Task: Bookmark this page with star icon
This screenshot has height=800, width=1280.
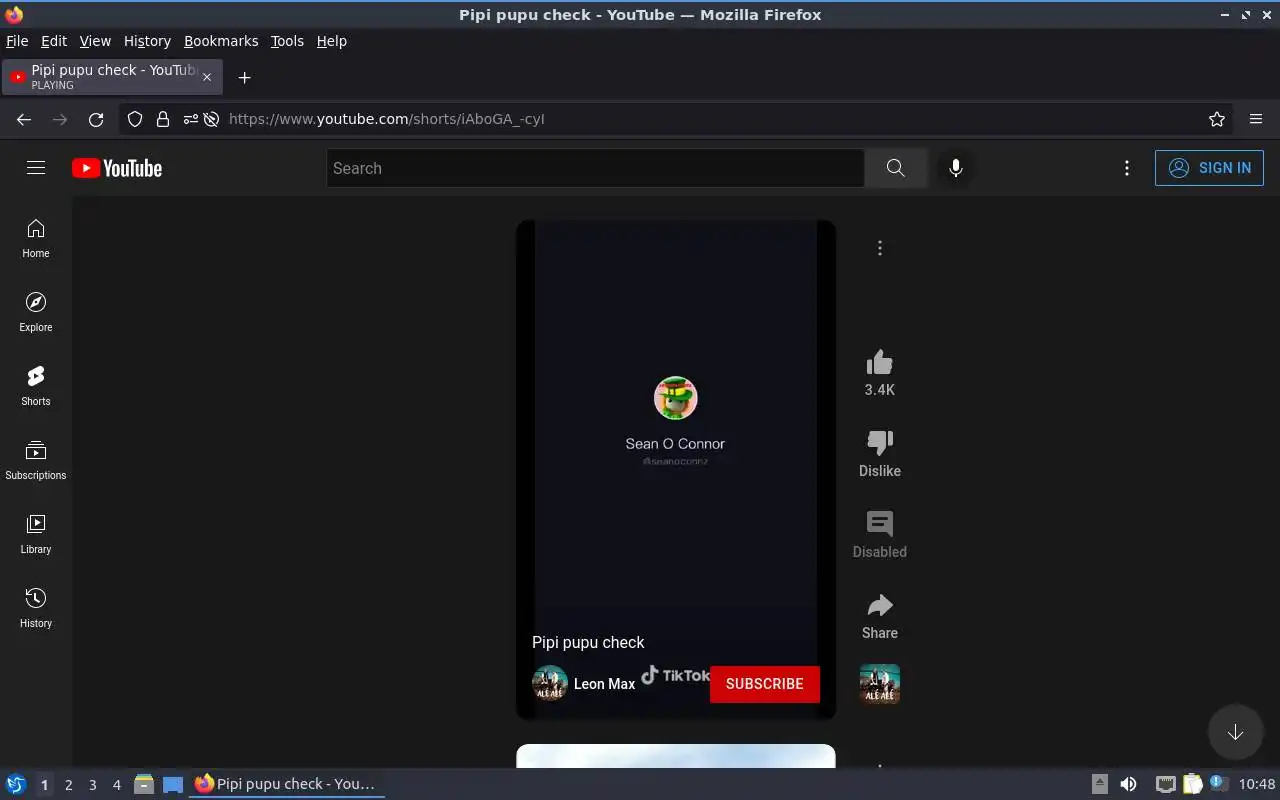Action: 1217,119
